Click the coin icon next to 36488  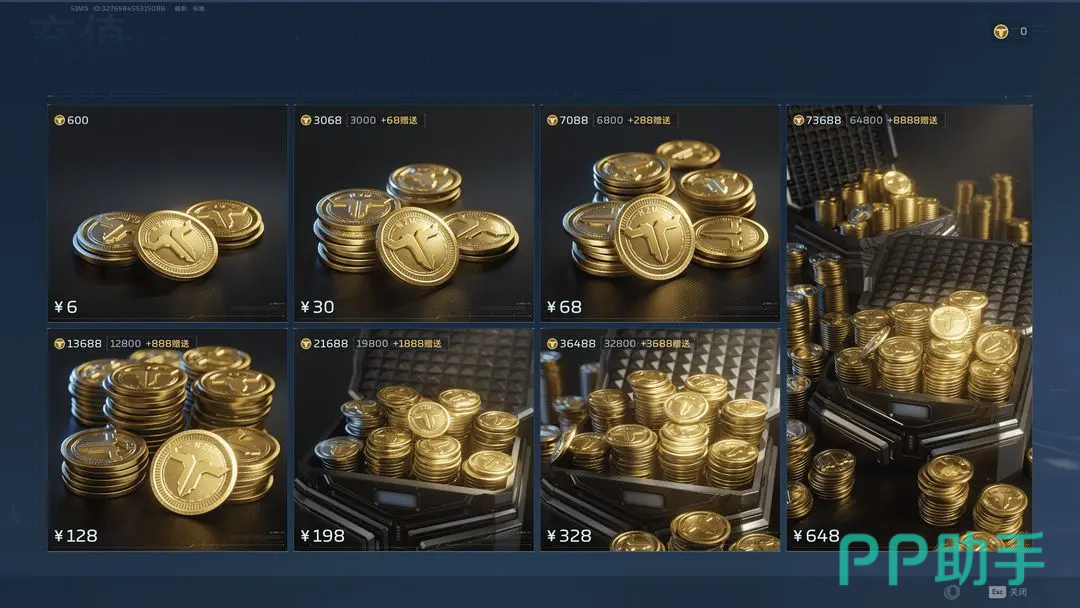point(552,344)
